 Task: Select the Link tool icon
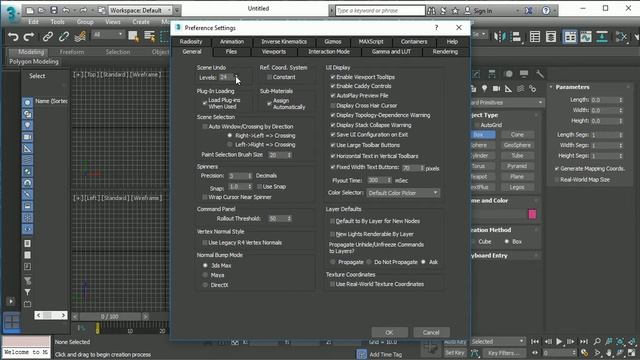(x=48, y=37)
